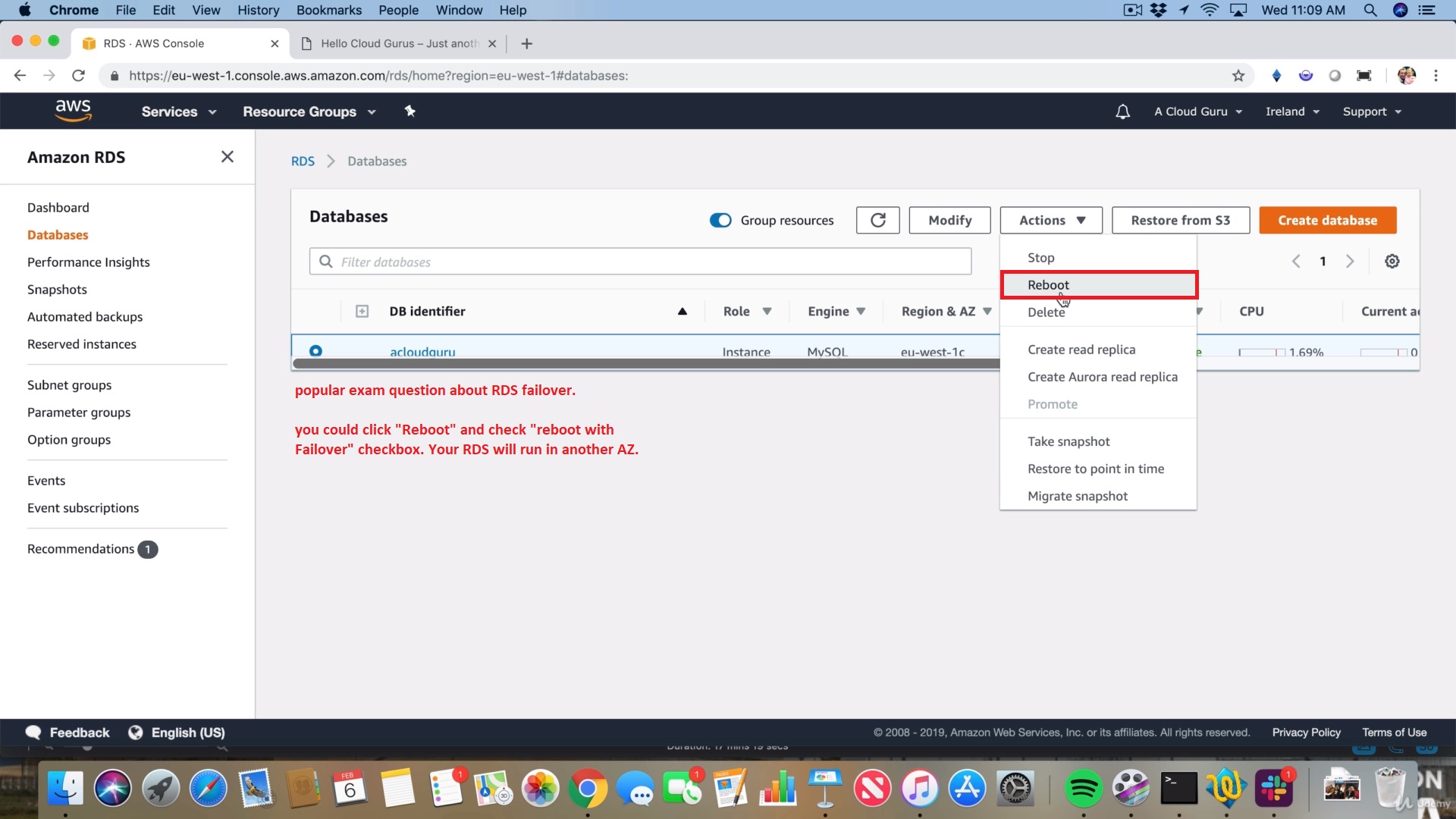Collapse the Actions dropdown button
The image size is (1456, 819).
[1050, 221]
